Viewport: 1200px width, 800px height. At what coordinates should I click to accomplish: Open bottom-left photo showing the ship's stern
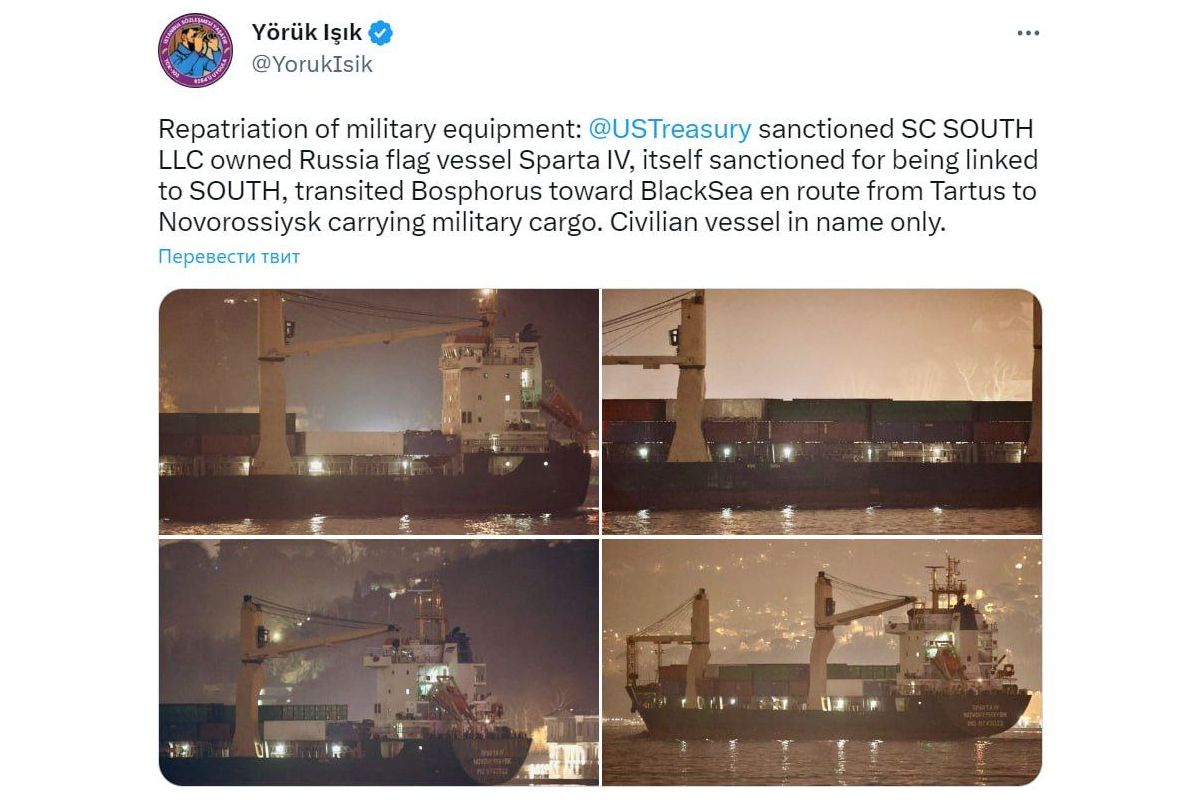tap(379, 662)
